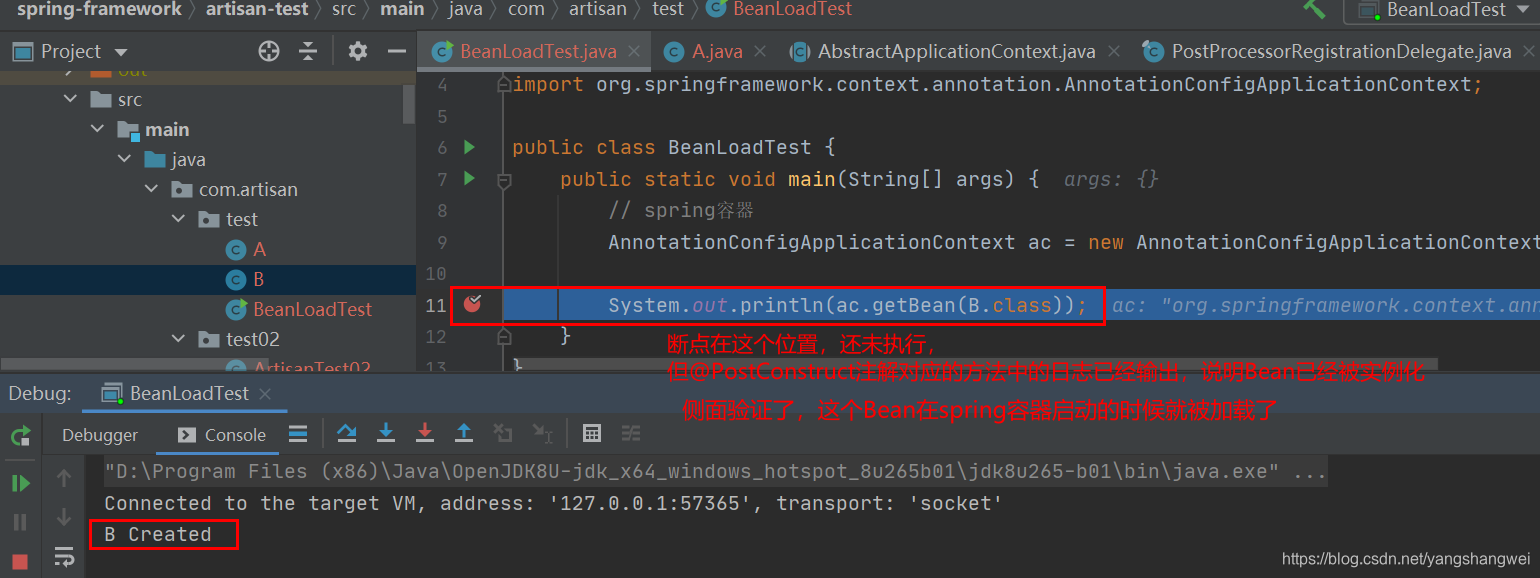Toggle soft-wrap in the console
Image resolution: width=1540 pixels, height=578 pixels.
click(64, 556)
